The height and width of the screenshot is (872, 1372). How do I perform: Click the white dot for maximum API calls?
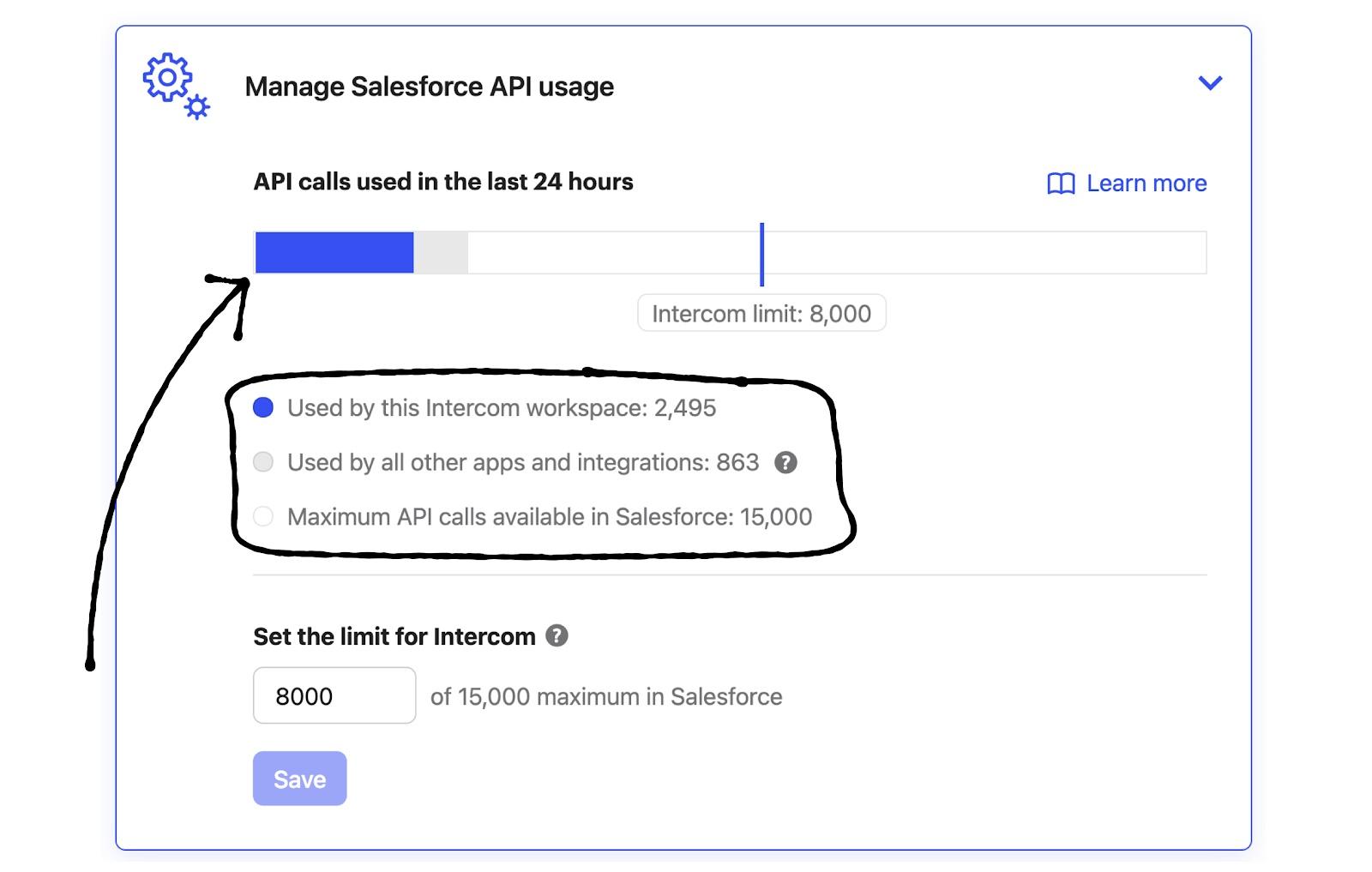[x=263, y=516]
